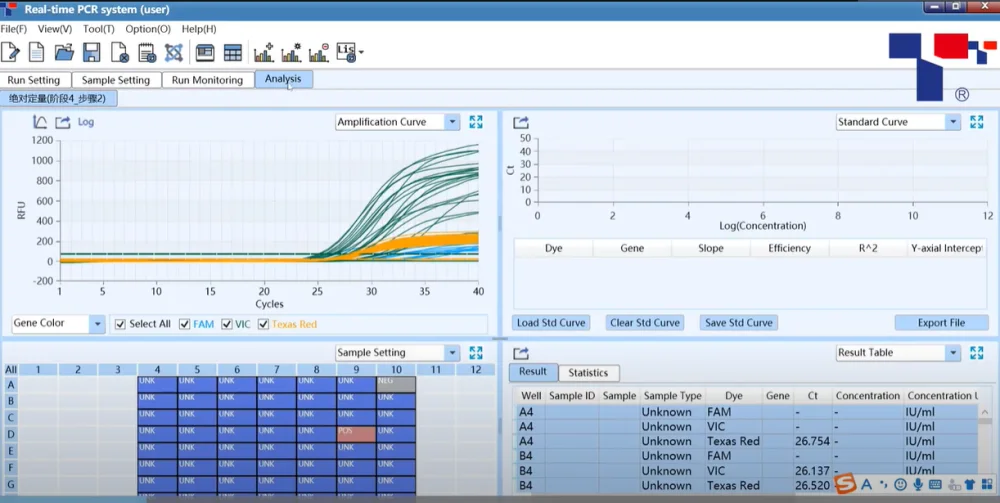Image resolution: width=1000 pixels, height=503 pixels.
Task: Toggle the Log scale button on amplification chart
Action: pyautogui.click(x=85, y=122)
